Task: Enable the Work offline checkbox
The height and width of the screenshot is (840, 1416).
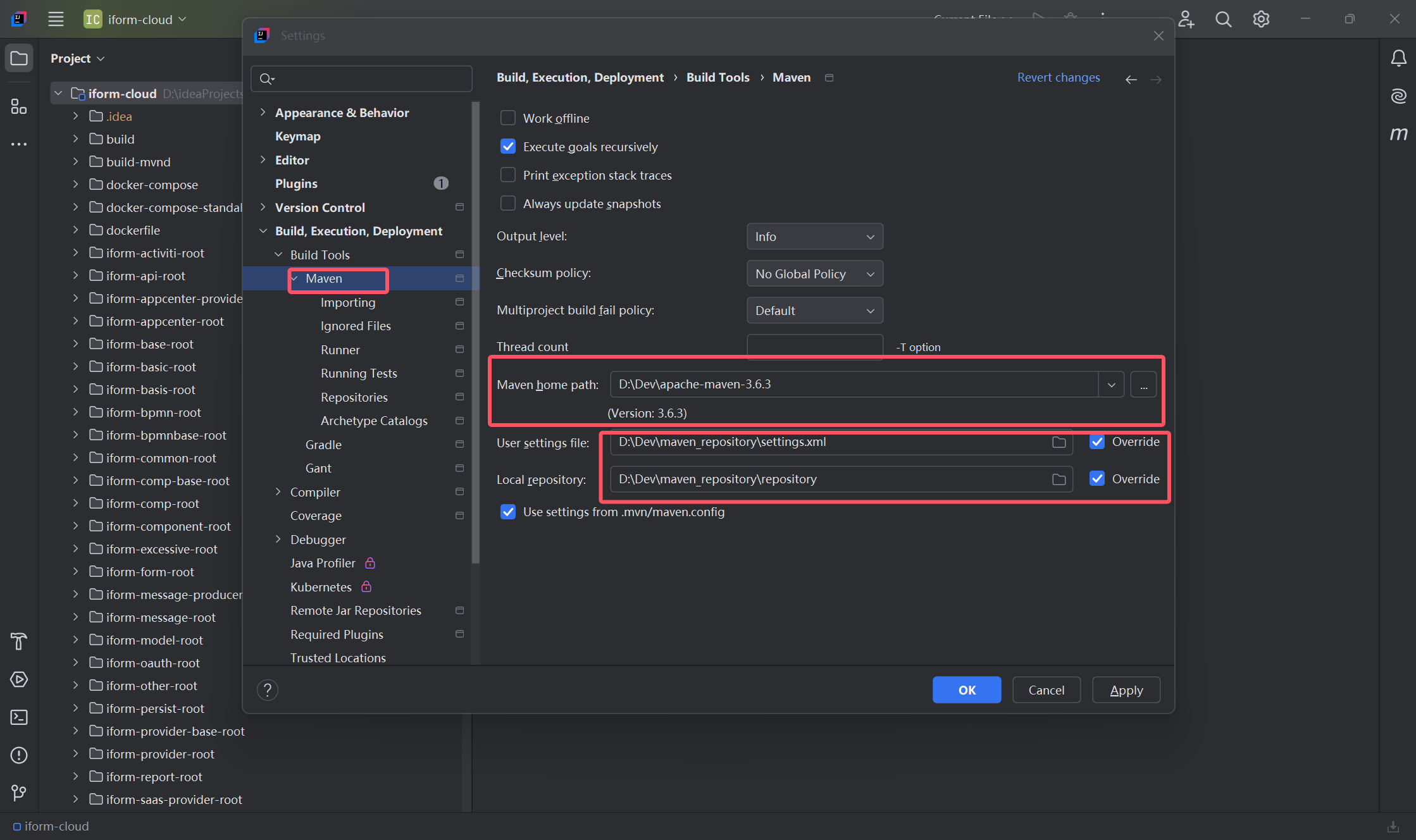Action: pos(508,118)
